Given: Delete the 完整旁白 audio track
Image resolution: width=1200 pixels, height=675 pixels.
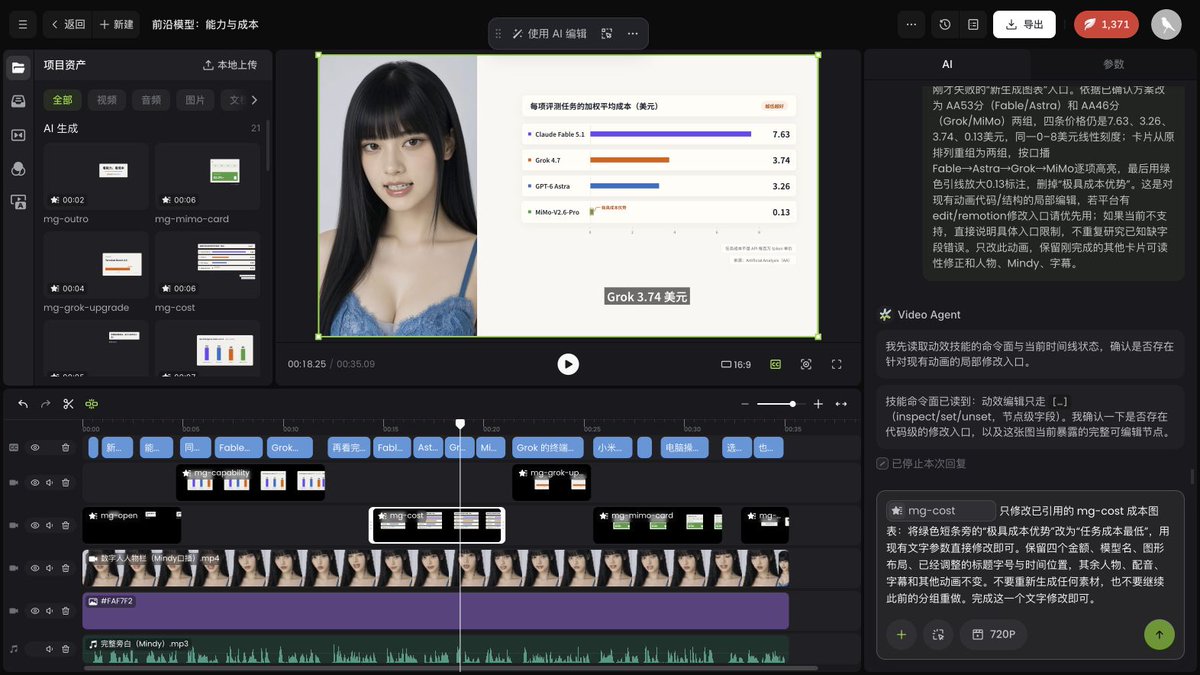Looking at the screenshot, I should tap(66, 649).
